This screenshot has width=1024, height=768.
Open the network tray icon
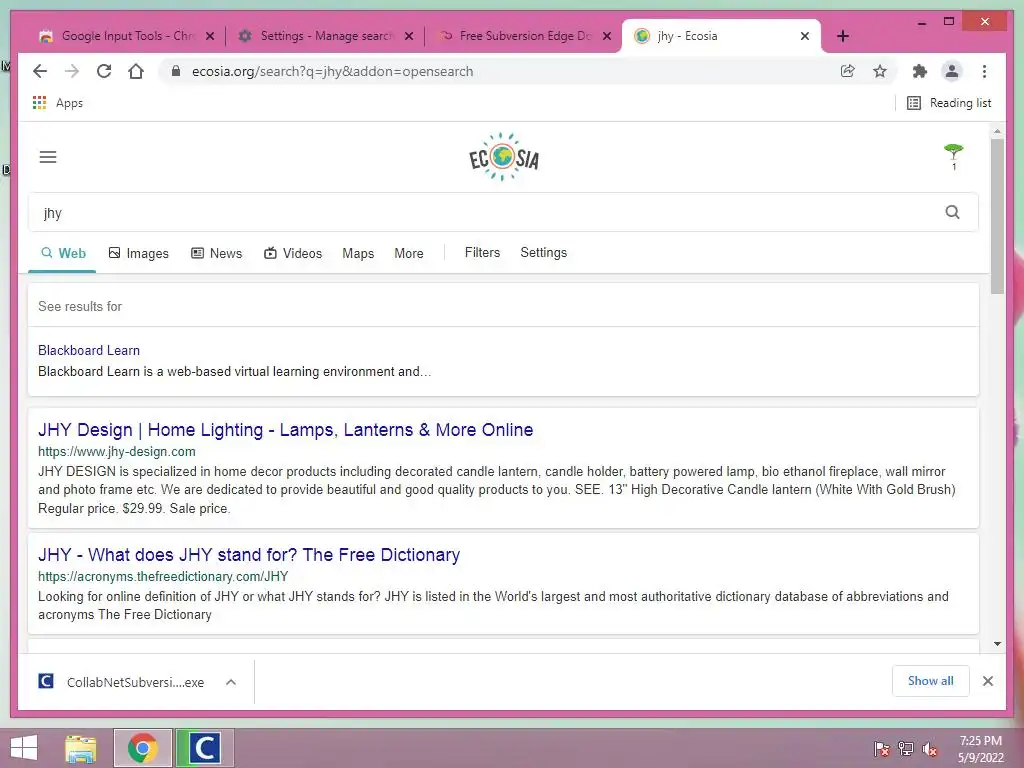tap(906, 749)
